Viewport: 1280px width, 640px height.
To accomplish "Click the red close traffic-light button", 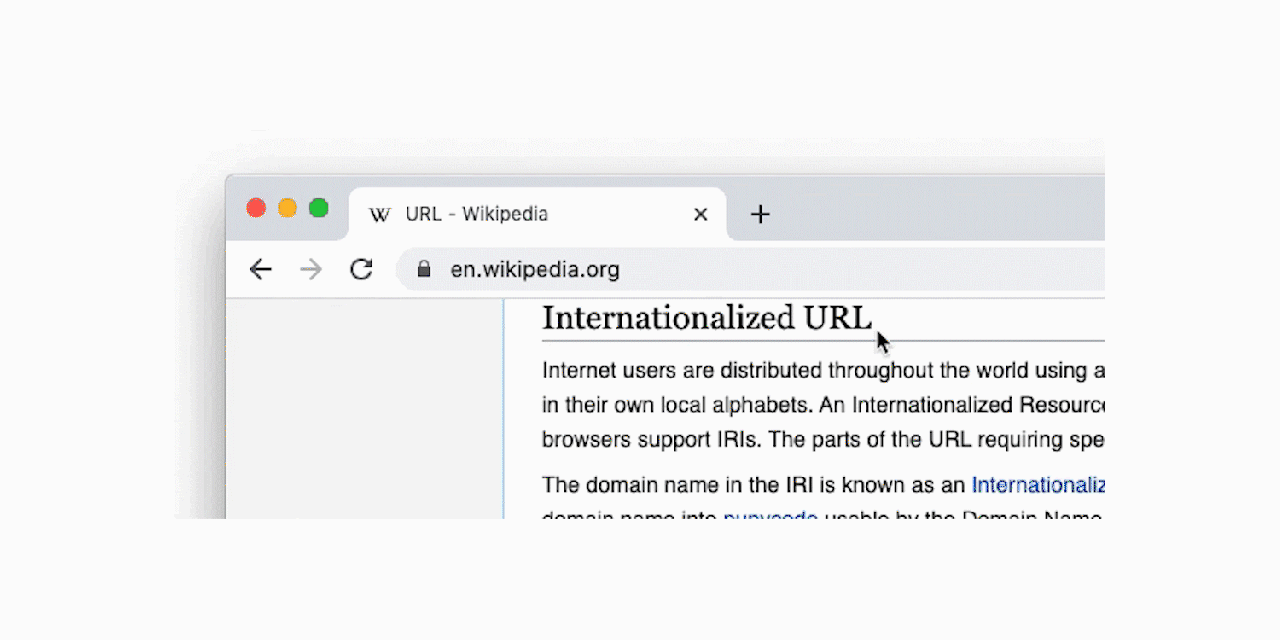I will [256, 208].
